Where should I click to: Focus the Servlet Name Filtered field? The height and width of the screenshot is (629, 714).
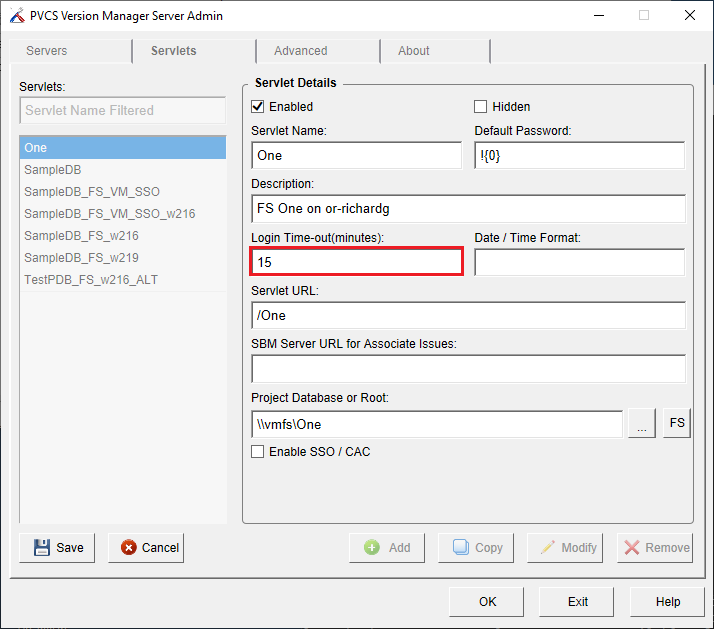coord(122,110)
